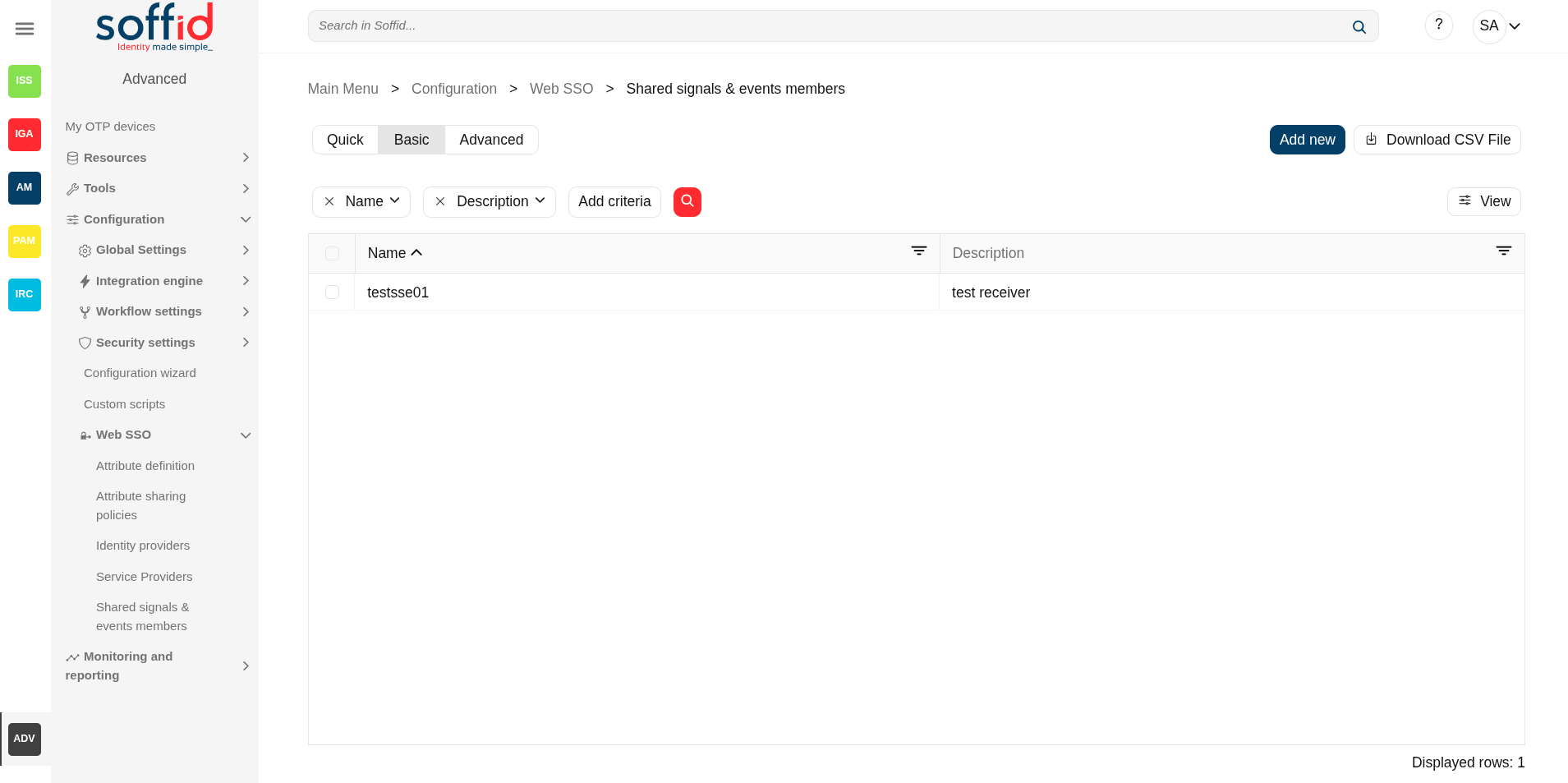Switch to the Basic search tab
This screenshot has height=783, width=1568.
click(x=412, y=140)
